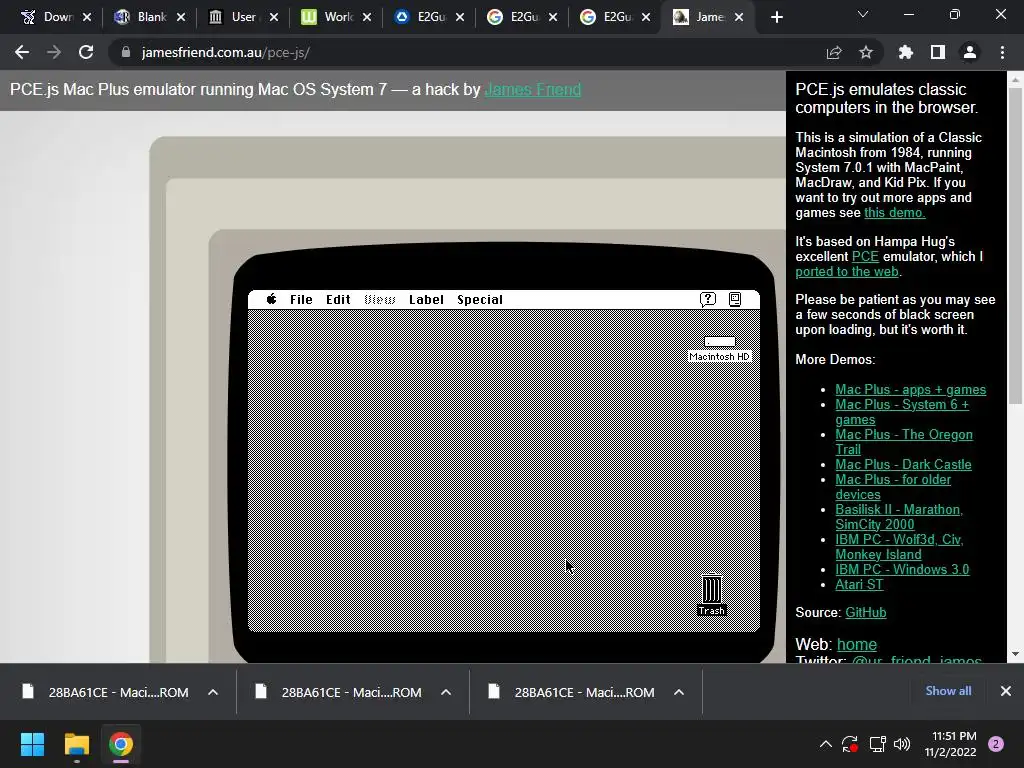
Task: Open the Apple menu in the emulator
Action: point(271,299)
